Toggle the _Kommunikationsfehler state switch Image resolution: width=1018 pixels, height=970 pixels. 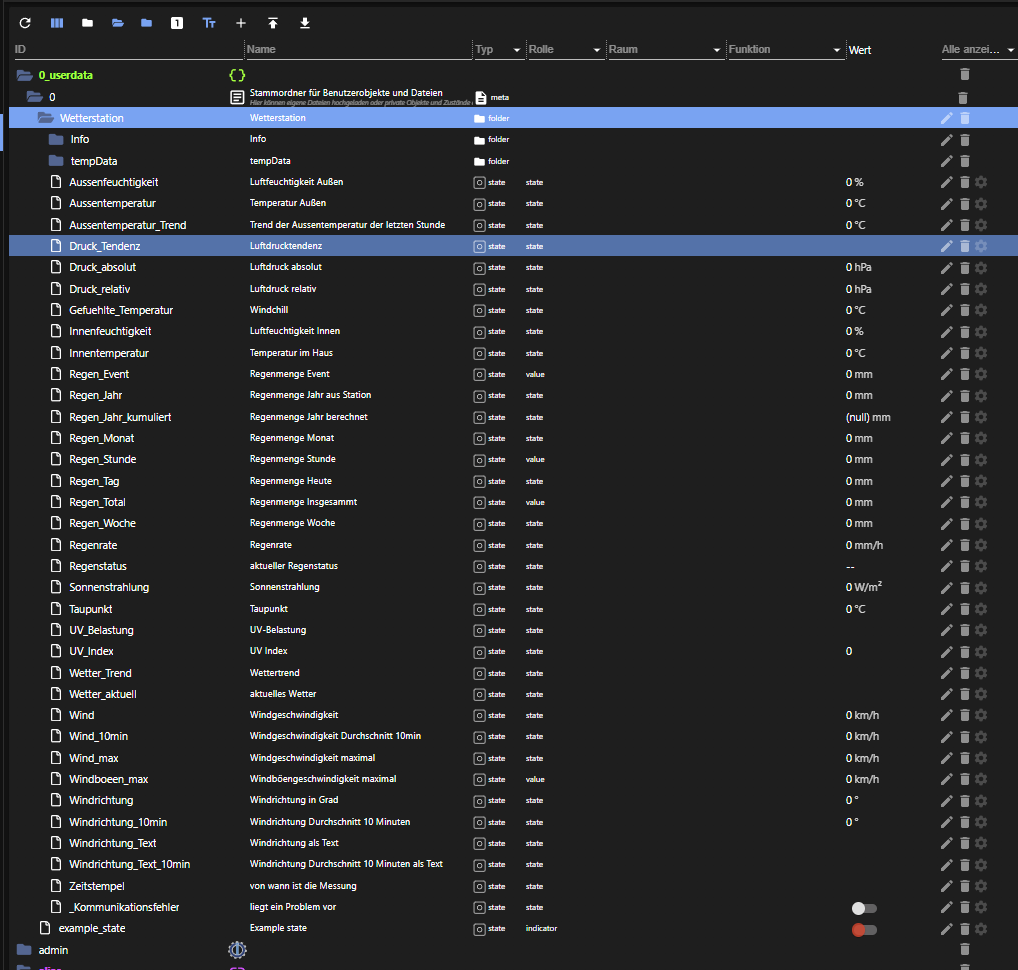click(863, 908)
